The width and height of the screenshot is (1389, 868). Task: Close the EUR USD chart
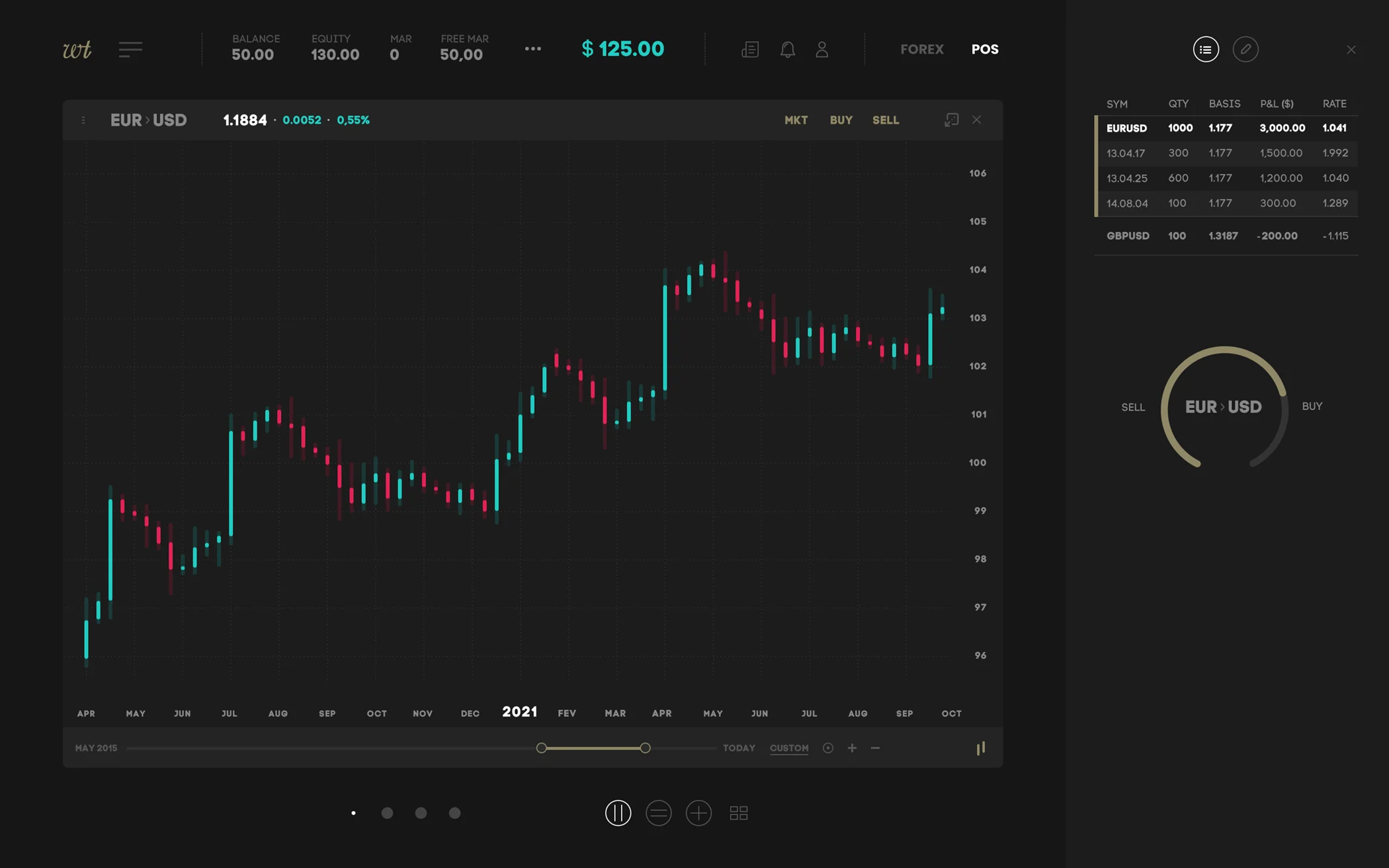coord(976,120)
